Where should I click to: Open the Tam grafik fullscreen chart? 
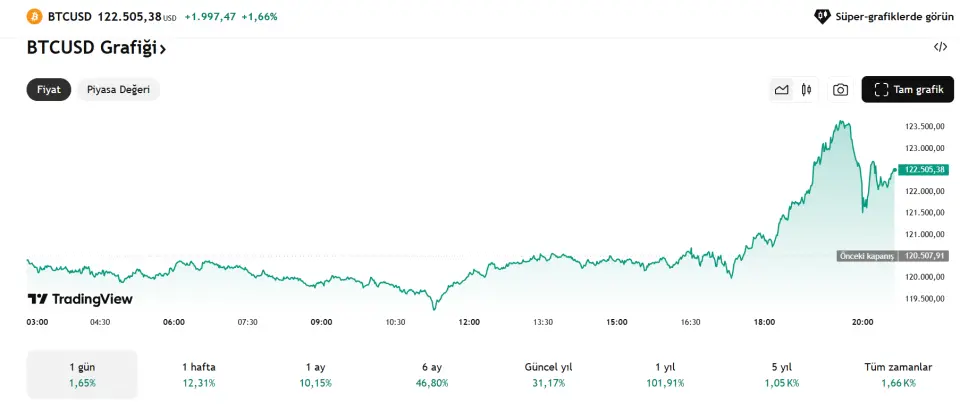point(908,90)
